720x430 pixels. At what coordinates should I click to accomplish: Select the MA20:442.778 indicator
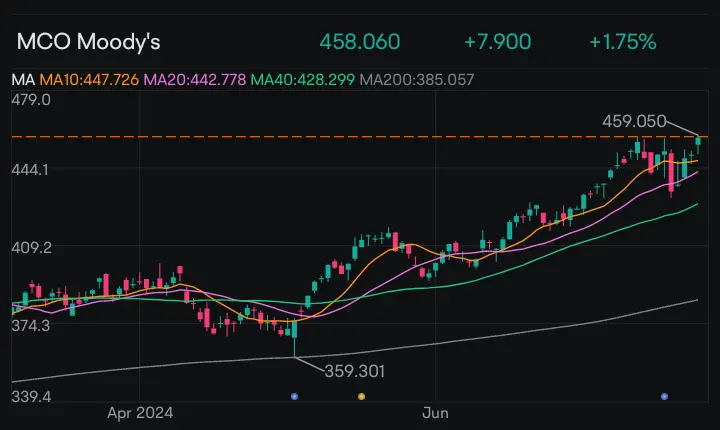195,79
